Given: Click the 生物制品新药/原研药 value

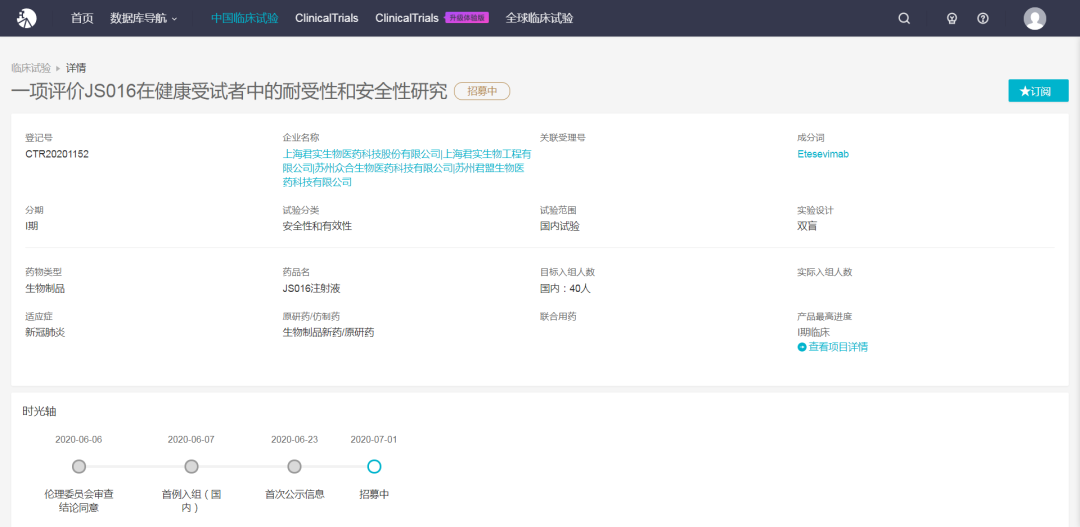Looking at the screenshot, I should coord(329,333).
